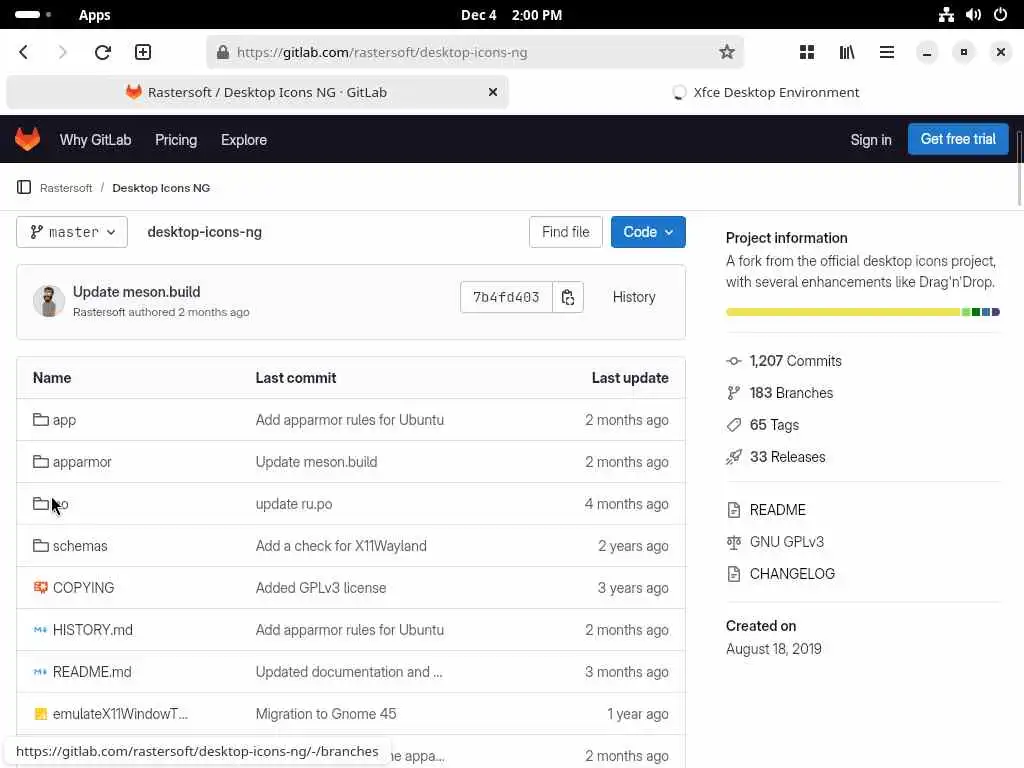
Task: Bookmark this page with the star icon
Action: (727, 52)
